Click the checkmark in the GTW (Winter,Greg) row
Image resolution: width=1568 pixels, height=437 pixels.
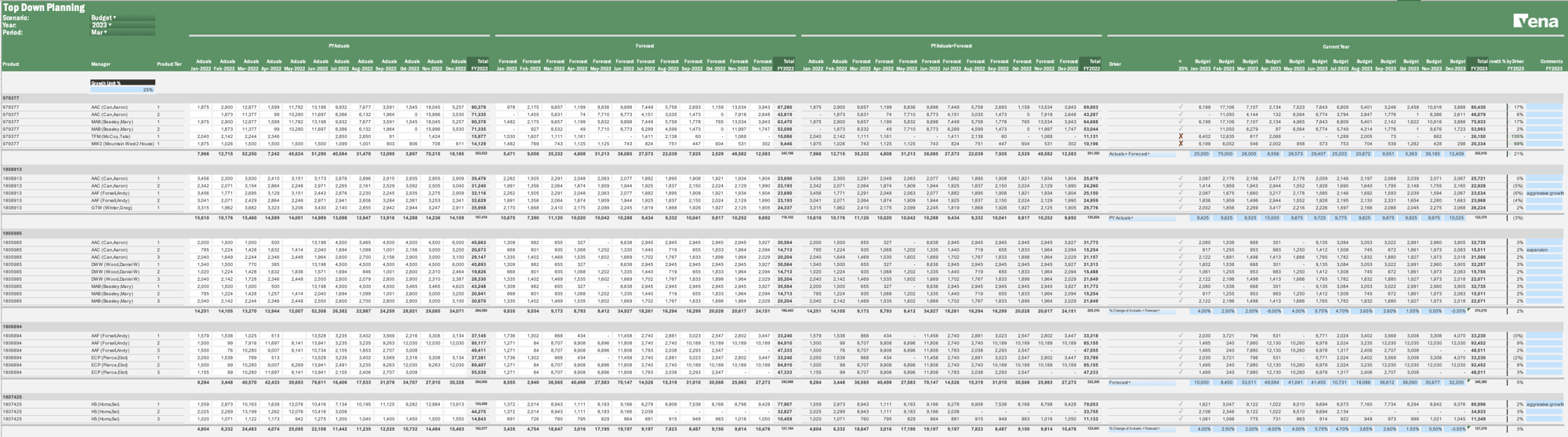tap(1181, 208)
